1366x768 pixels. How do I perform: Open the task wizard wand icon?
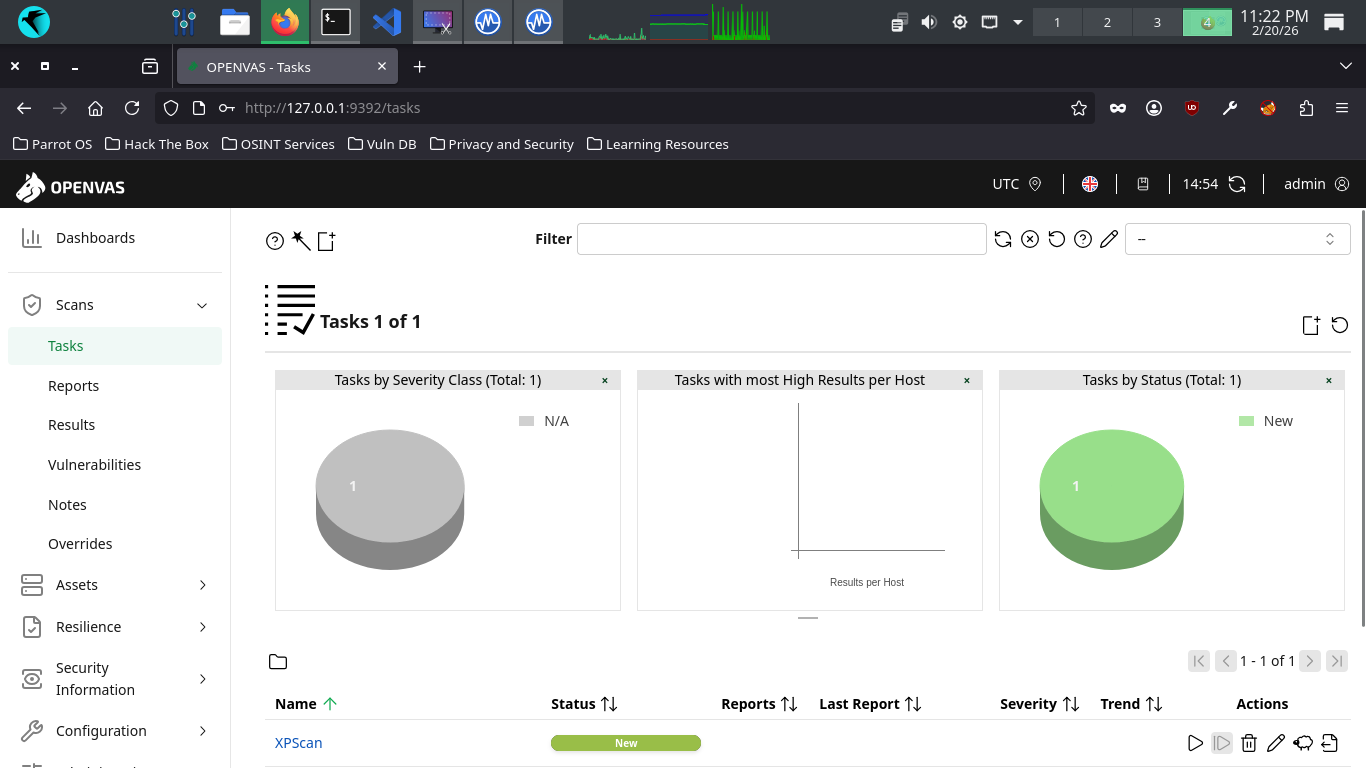(x=301, y=240)
